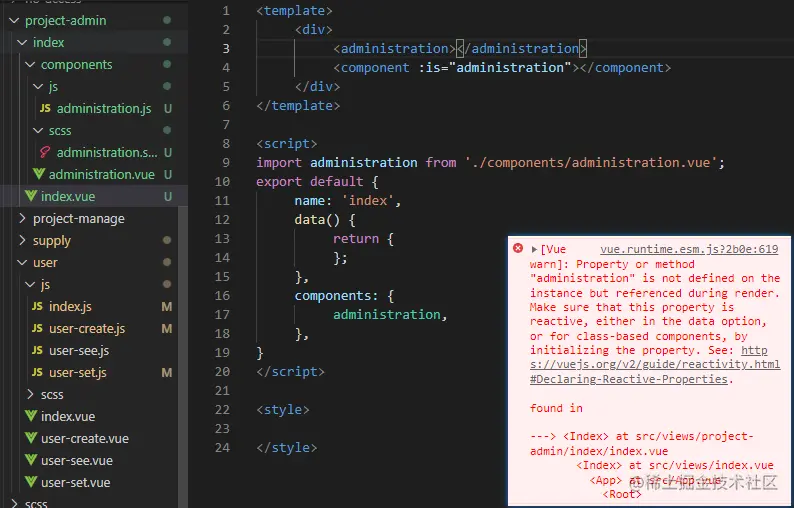Click M status badge of user-set.js
This screenshot has height=508, width=794.
point(167,372)
